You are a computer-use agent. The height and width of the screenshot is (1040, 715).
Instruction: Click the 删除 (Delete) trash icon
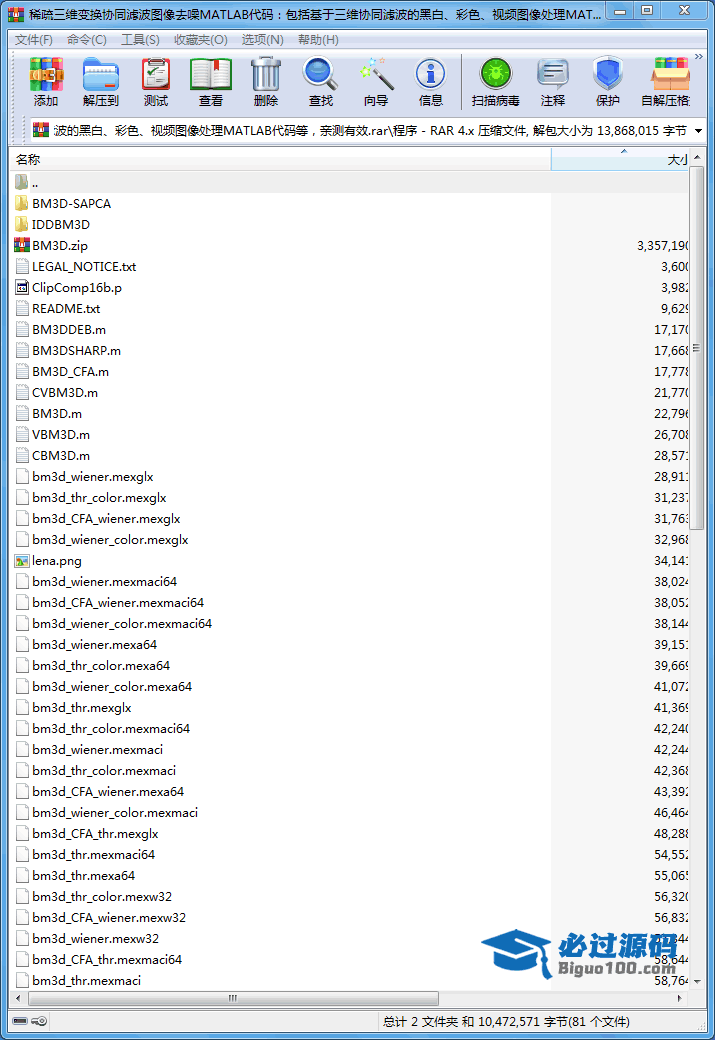point(266,82)
